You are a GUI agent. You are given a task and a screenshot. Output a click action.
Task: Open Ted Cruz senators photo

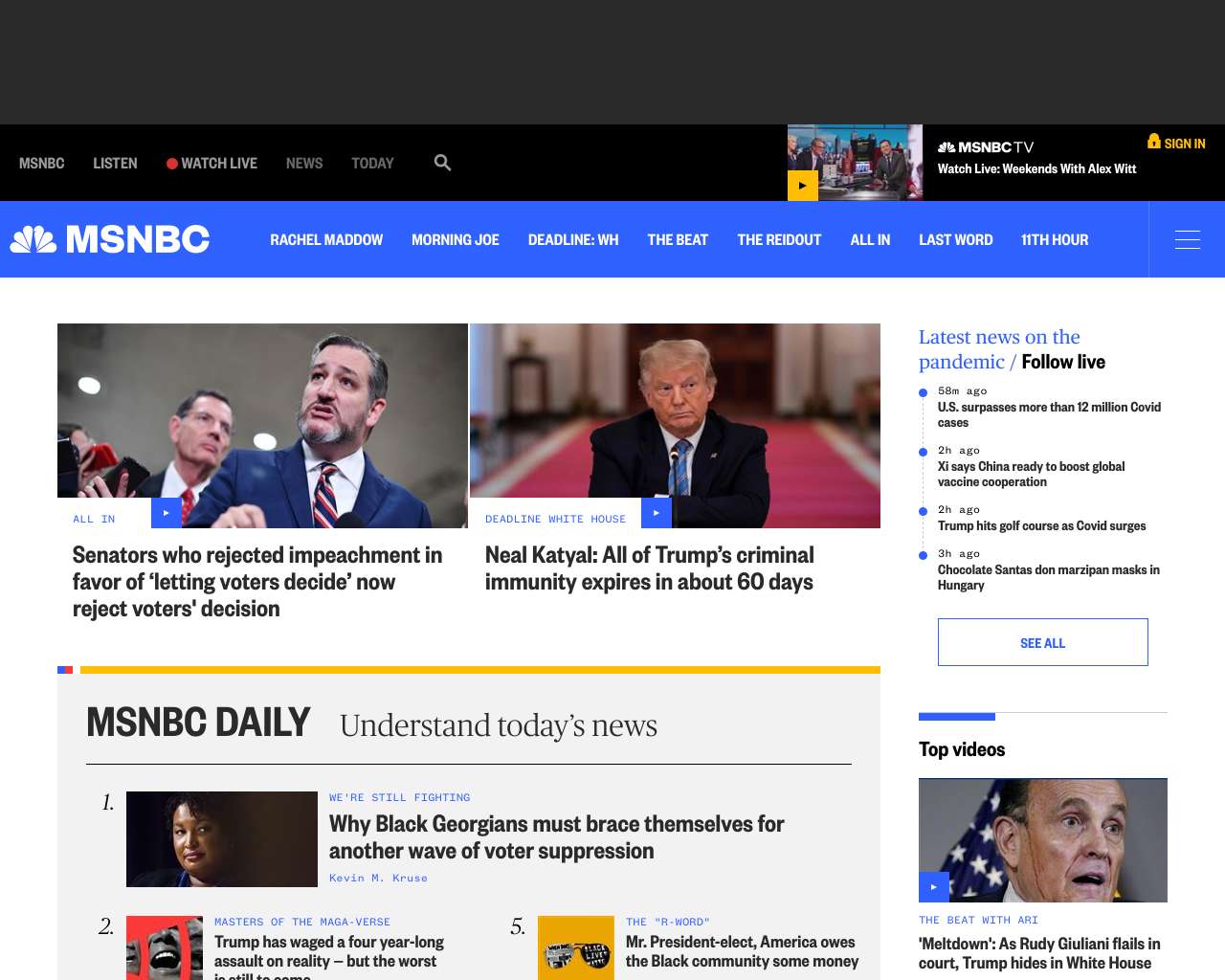coord(262,425)
